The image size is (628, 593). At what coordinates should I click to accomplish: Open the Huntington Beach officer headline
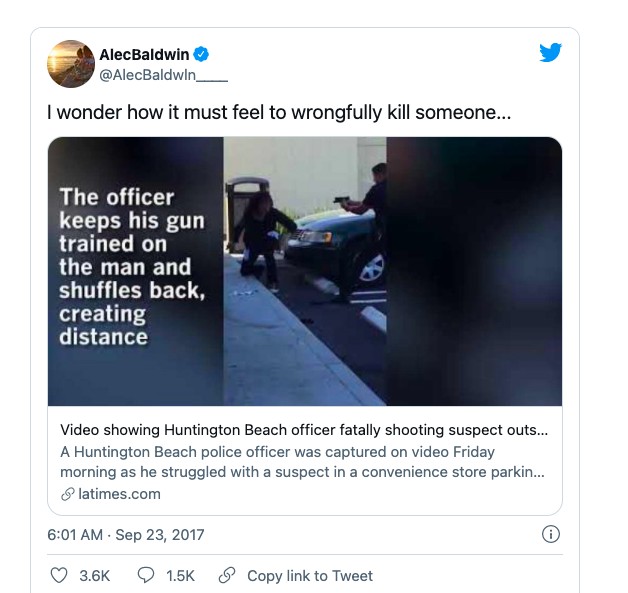[305, 431]
